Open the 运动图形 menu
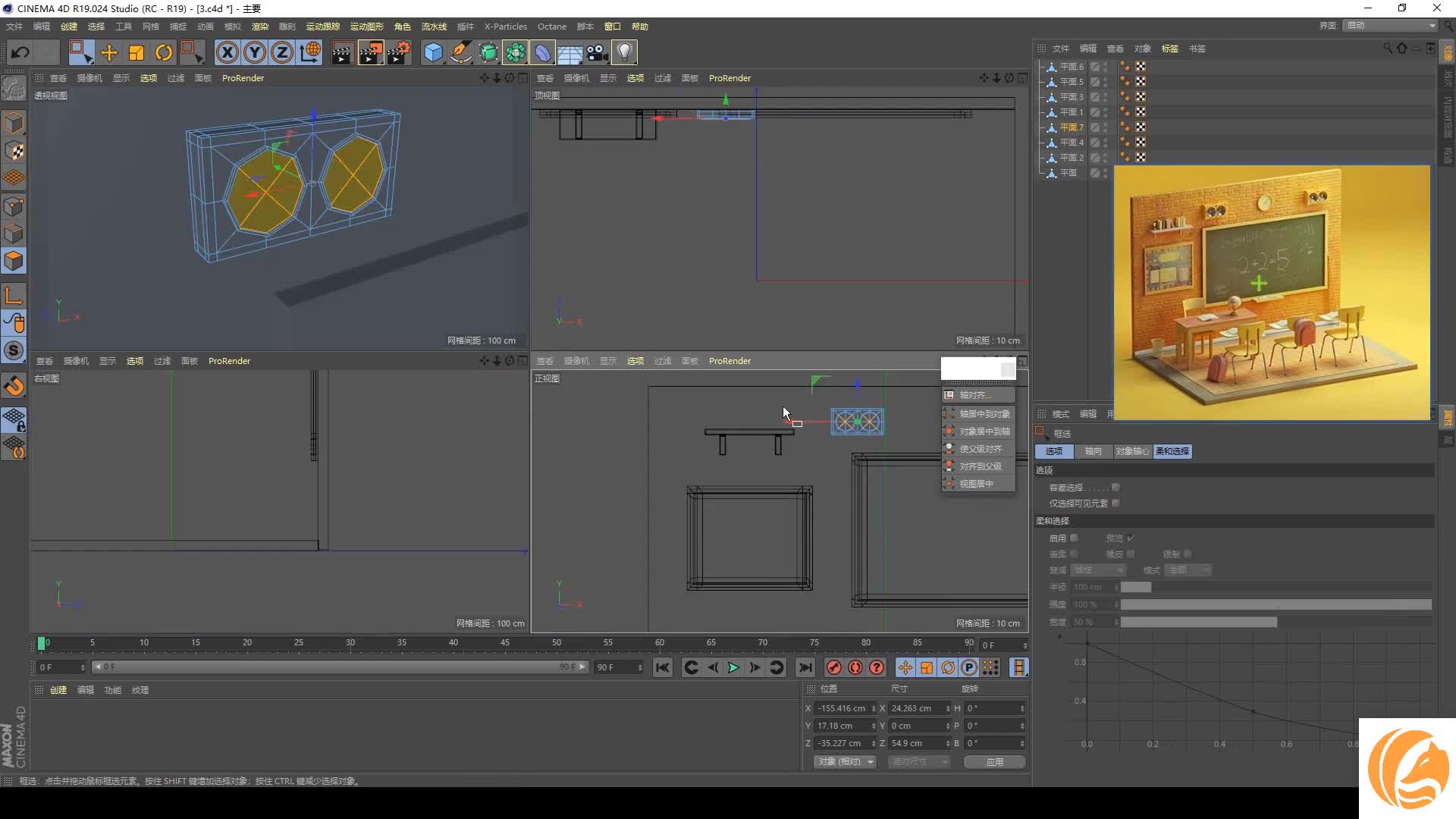The height and width of the screenshot is (819, 1456). click(x=366, y=27)
